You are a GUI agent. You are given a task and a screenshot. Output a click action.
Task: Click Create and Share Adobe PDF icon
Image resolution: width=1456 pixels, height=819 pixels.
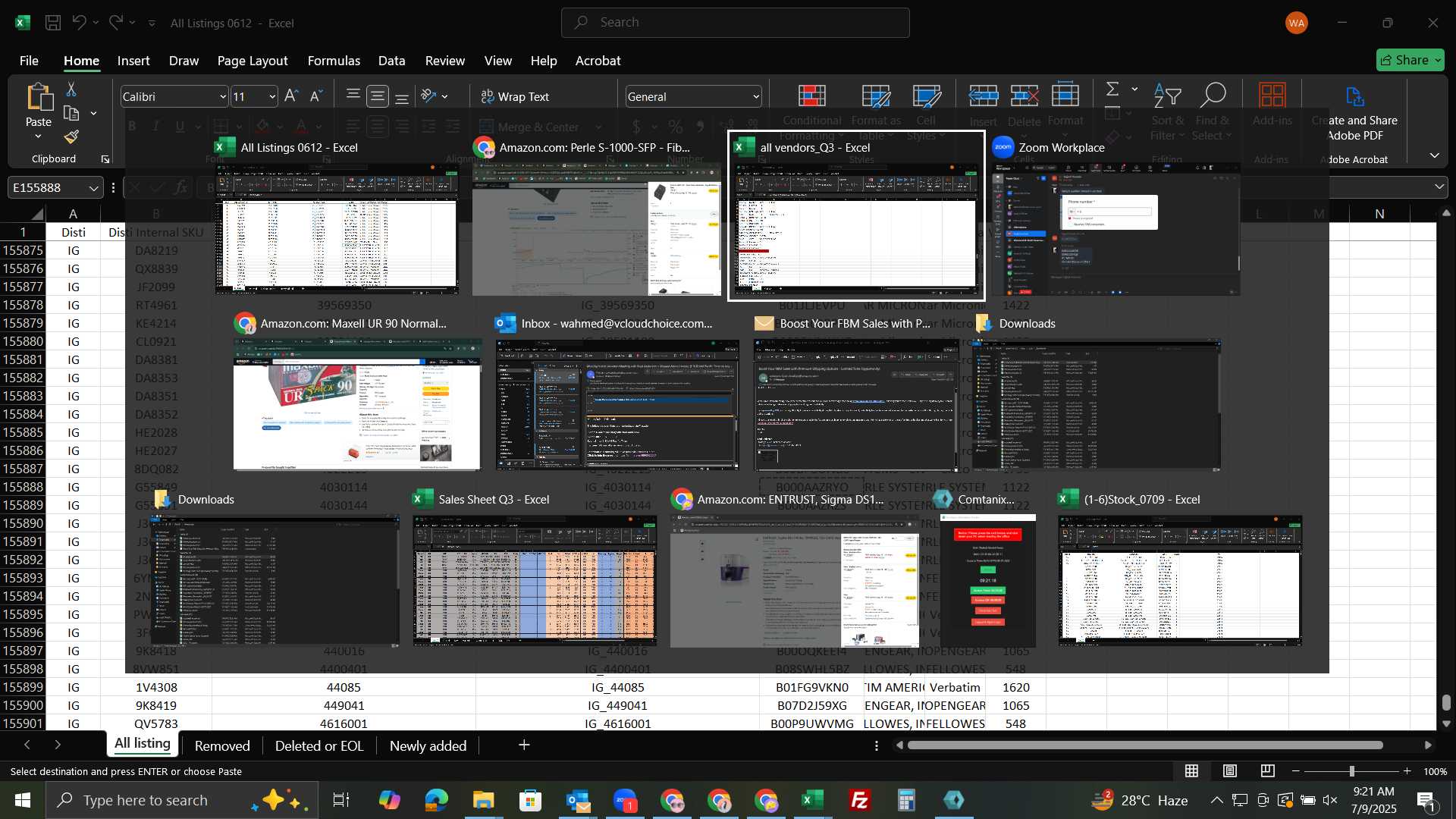(1355, 96)
